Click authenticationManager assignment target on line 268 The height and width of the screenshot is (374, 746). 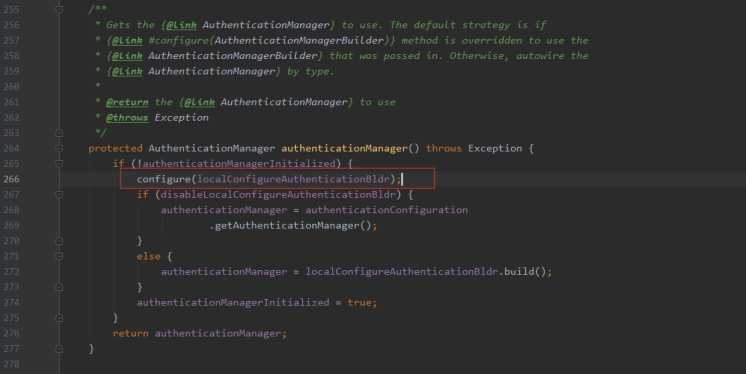tap(224, 210)
